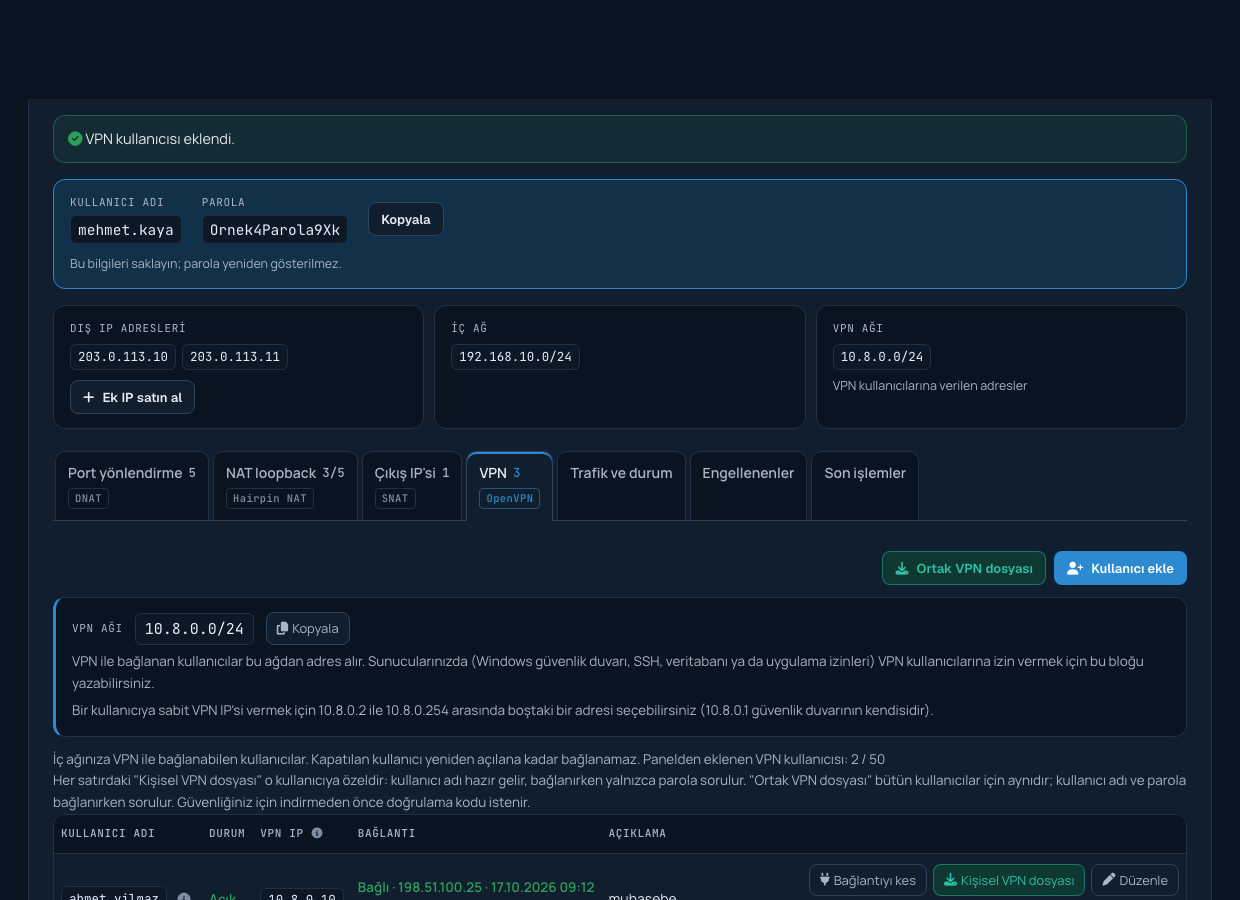Click Ek IP satın al plus button

[132, 397]
